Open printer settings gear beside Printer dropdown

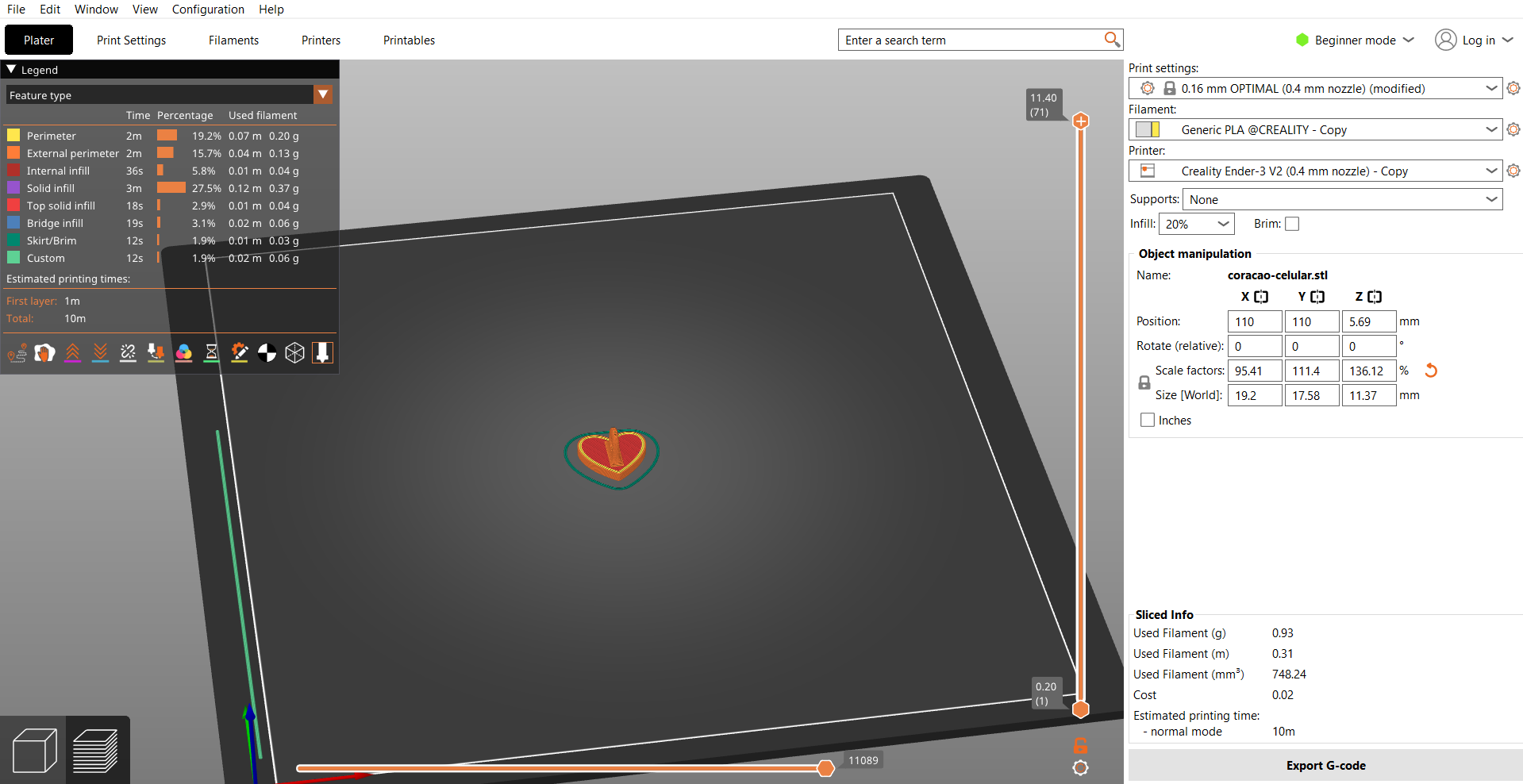(1513, 171)
